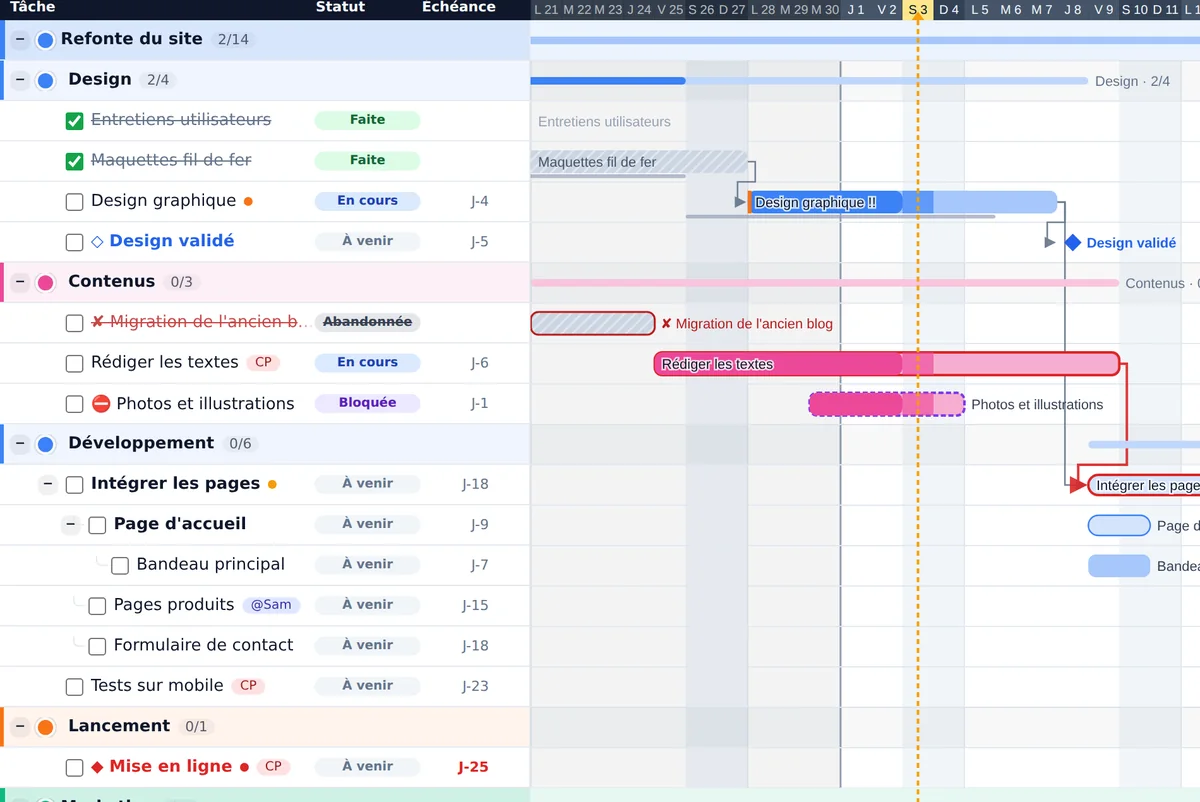Click the red diamond icon of Mise en ligne
The width and height of the screenshot is (1200, 802).
[97, 767]
